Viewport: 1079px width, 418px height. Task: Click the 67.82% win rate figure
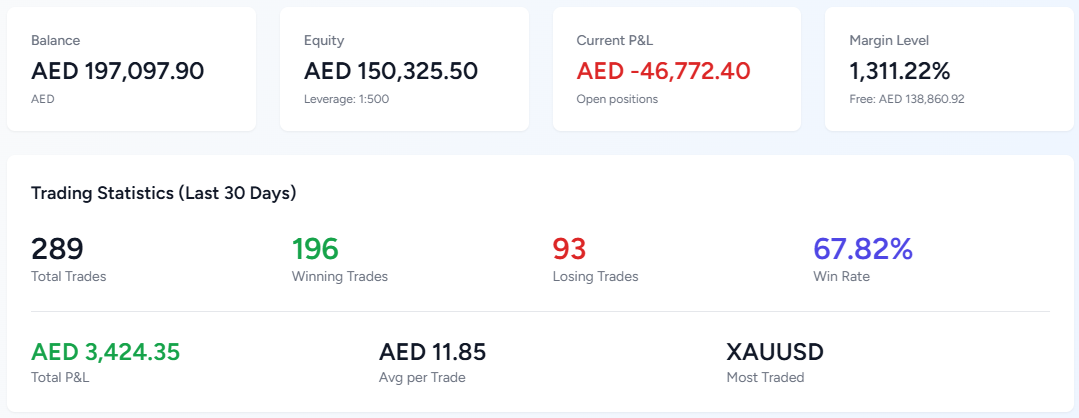pos(863,249)
